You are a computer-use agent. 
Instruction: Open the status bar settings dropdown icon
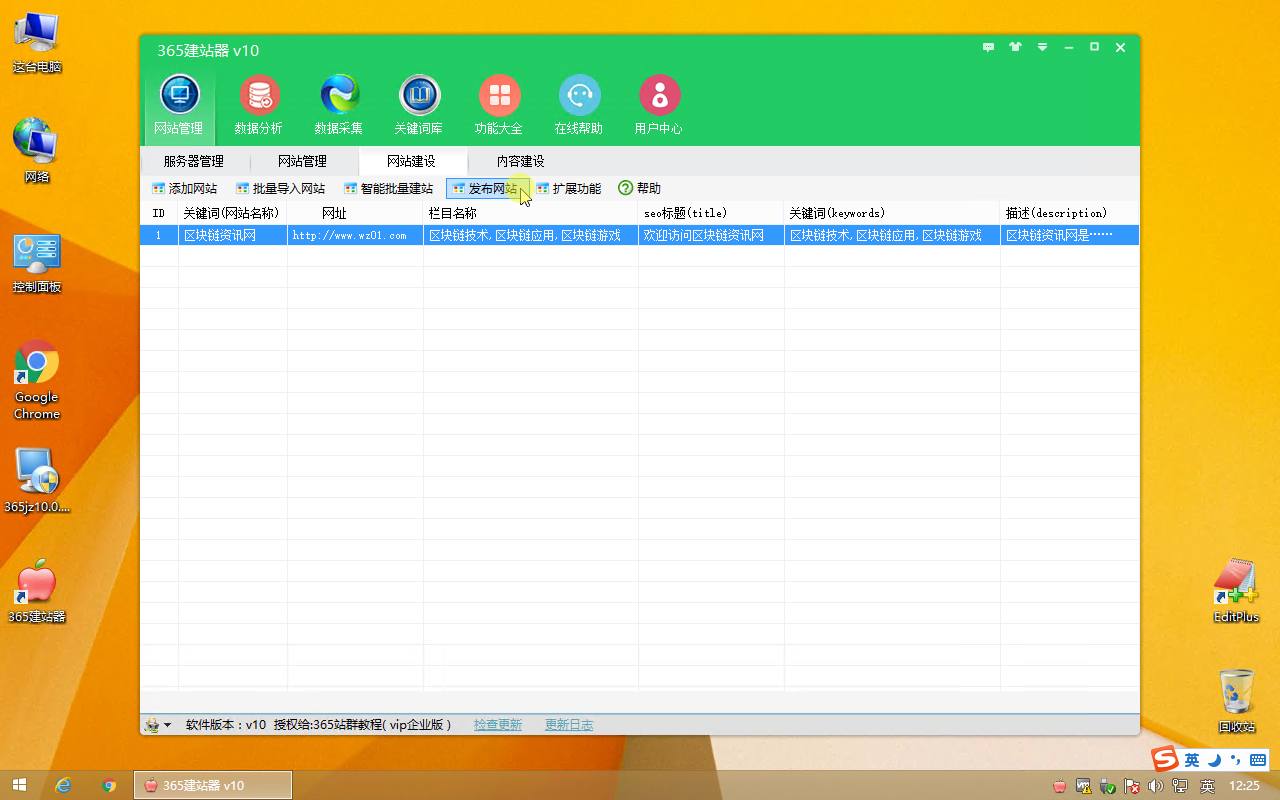157,724
